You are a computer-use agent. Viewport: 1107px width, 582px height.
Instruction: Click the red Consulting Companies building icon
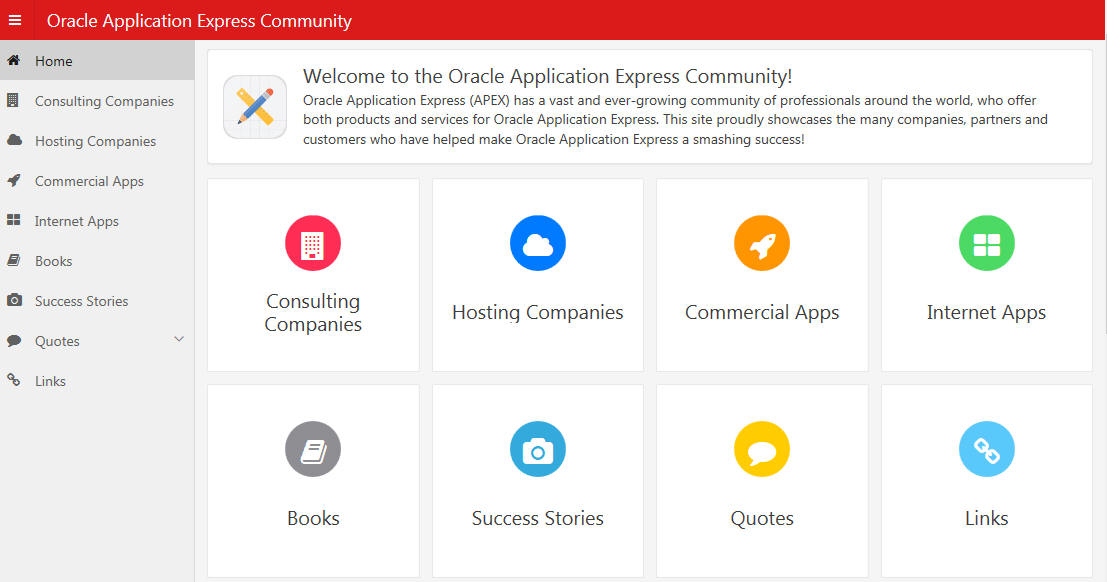coord(313,243)
